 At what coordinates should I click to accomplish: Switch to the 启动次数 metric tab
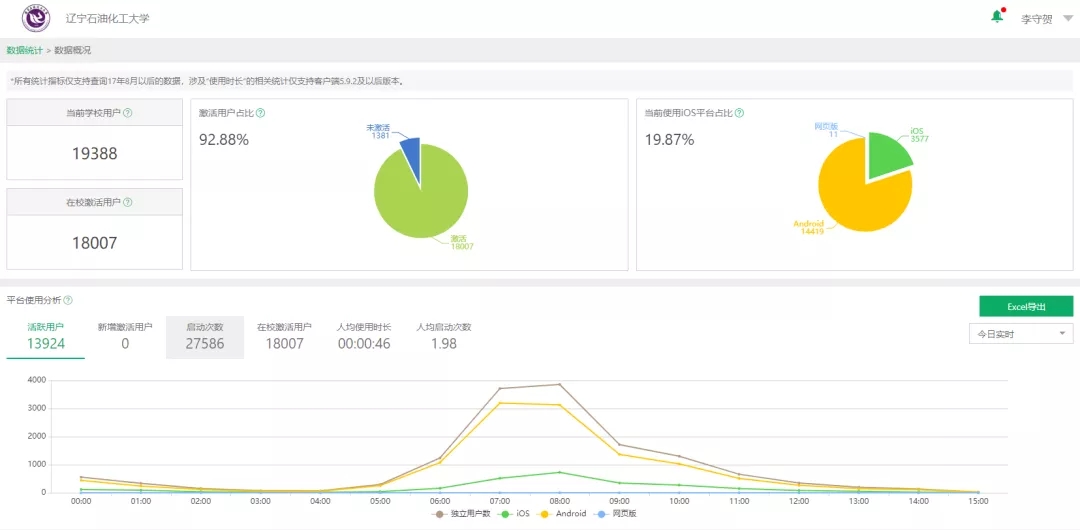pos(205,337)
